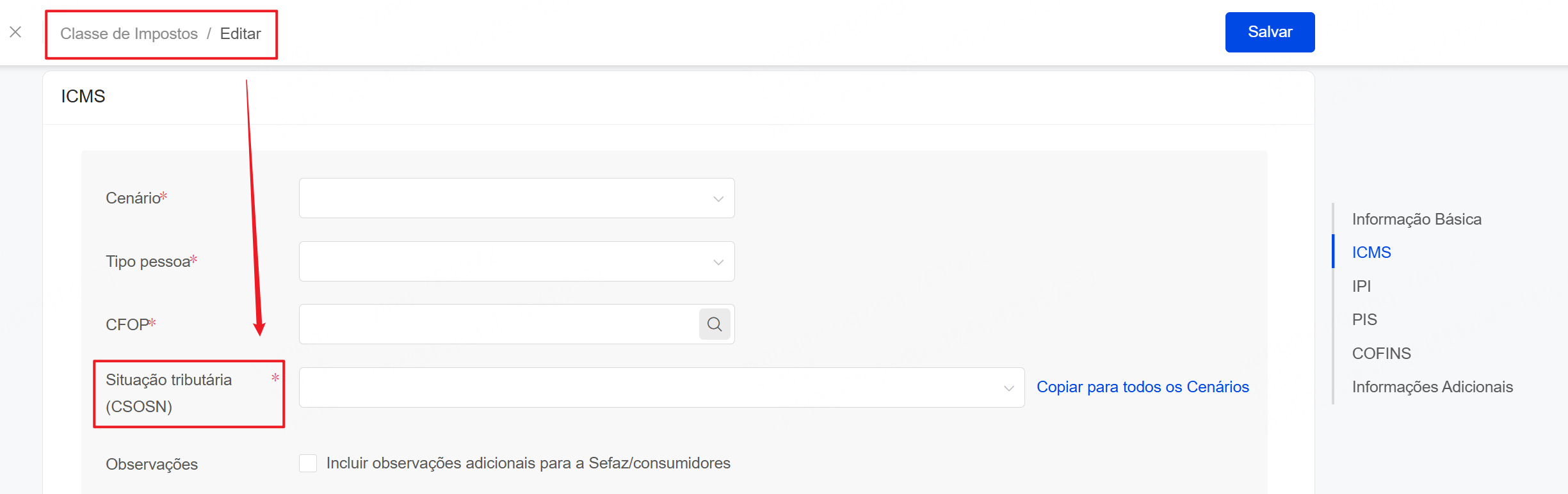The height and width of the screenshot is (494, 1568).
Task: Enable the Incluir observações adicionais checkbox
Action: point(308,463)
